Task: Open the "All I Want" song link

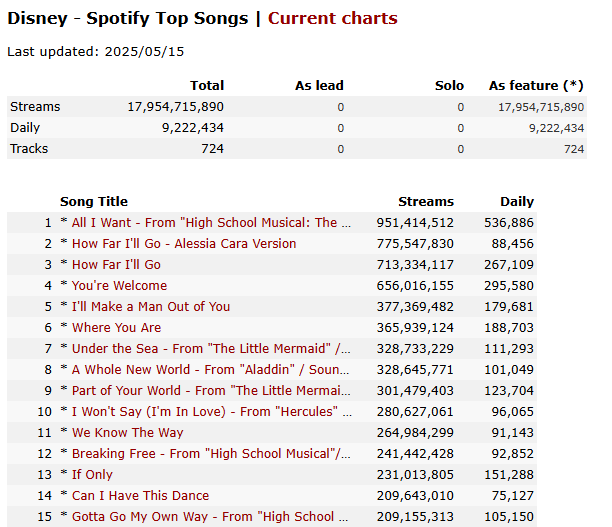Action: click(211, 223)
